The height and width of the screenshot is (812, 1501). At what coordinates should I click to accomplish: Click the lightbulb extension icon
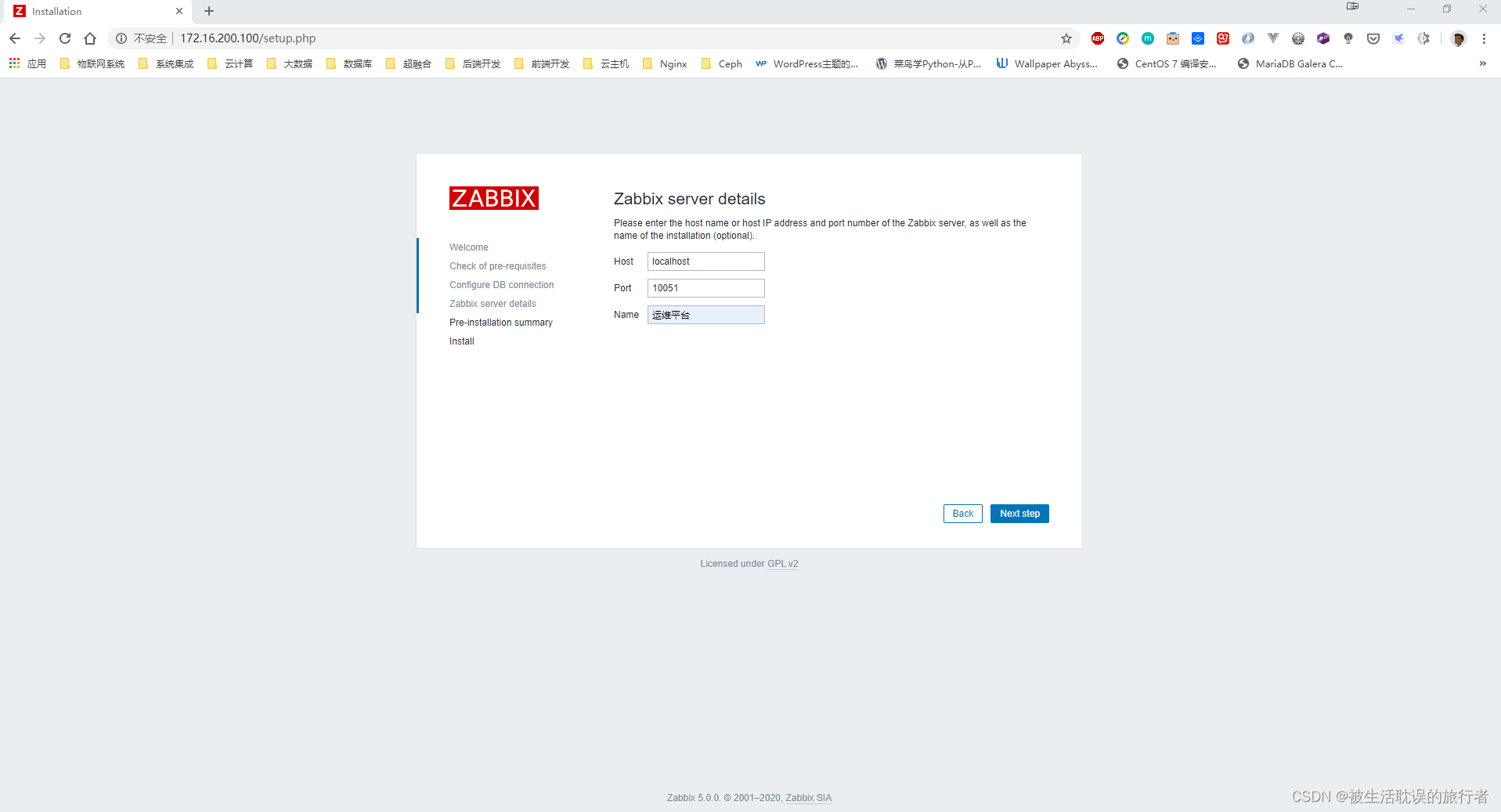pos(1348,38)
